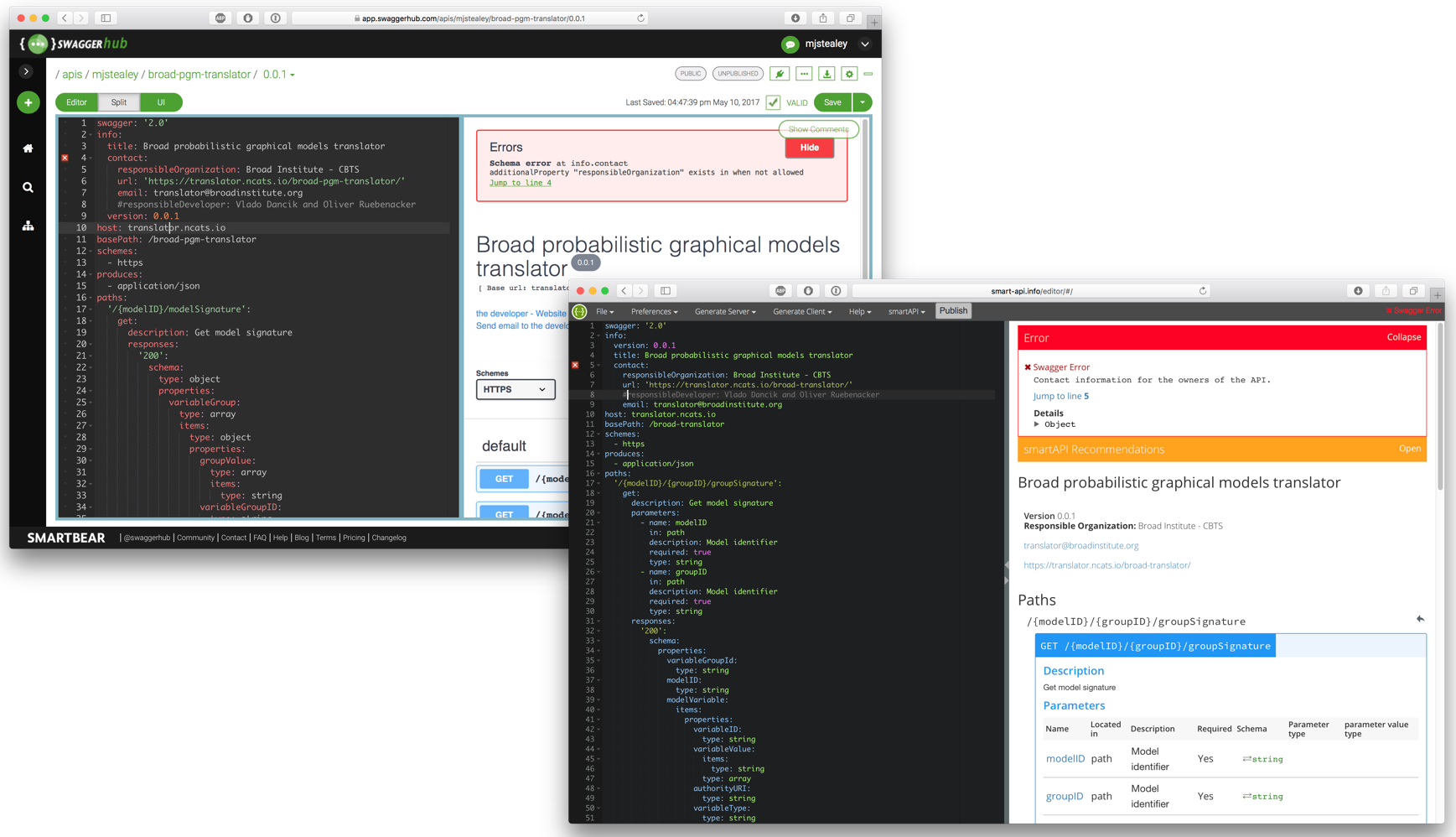Screen dimensions: 1456x837
Task: Click the green Save button
Action: pyautogui.click(x=832, y=102)
